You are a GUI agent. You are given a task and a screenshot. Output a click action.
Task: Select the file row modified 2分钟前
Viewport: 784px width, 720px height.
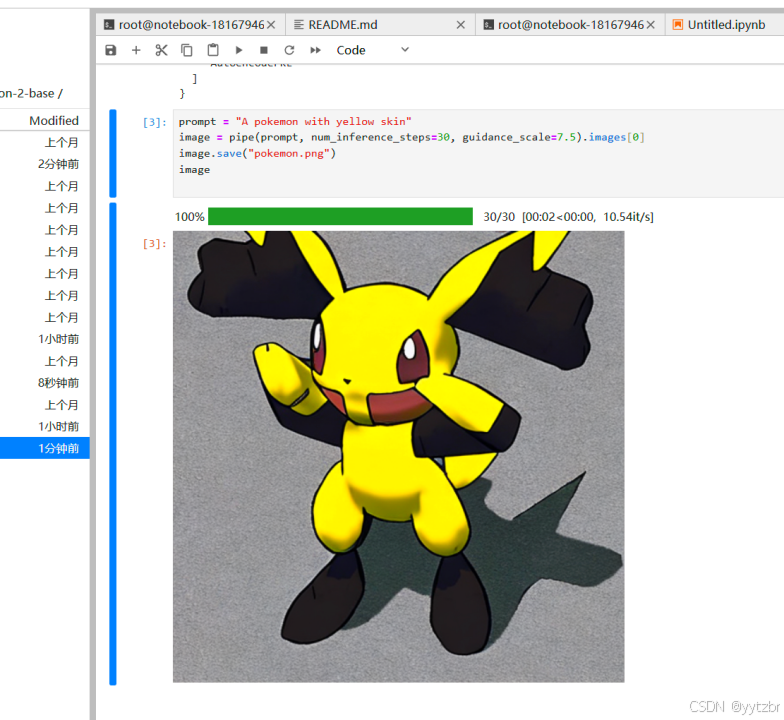(x=44, y=164)
